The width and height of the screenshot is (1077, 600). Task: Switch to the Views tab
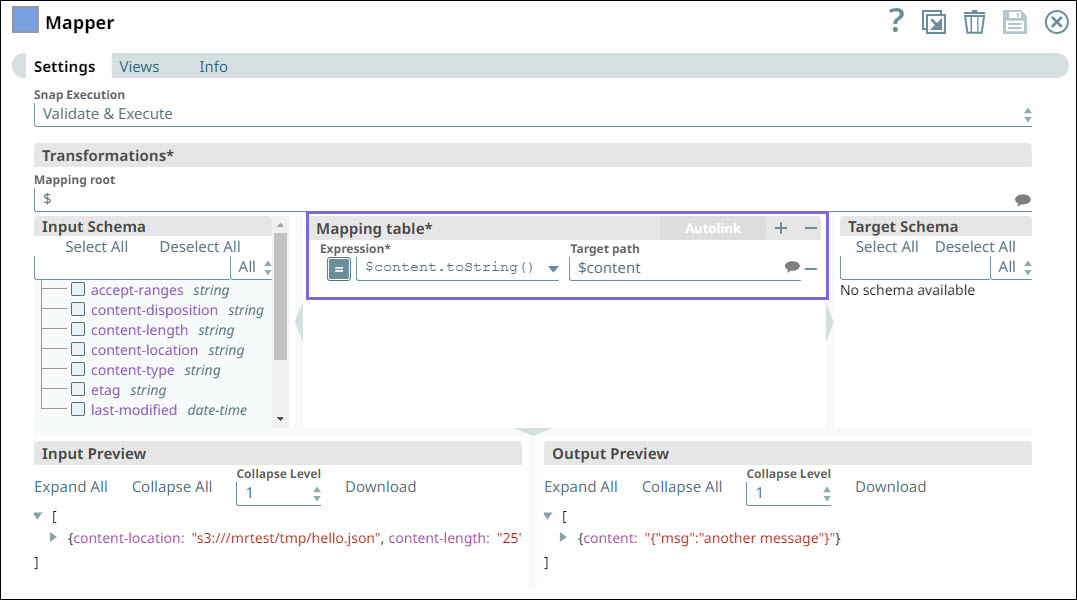(x=139, y=66)
